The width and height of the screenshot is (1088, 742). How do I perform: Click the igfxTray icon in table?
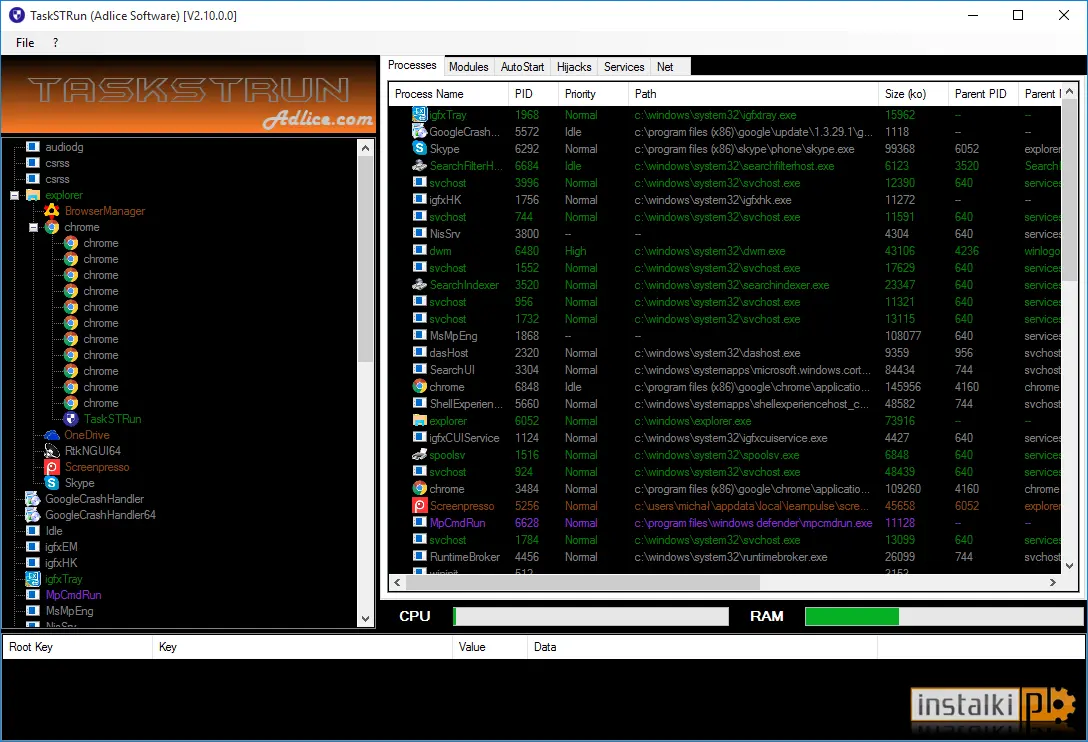[419, 114]
